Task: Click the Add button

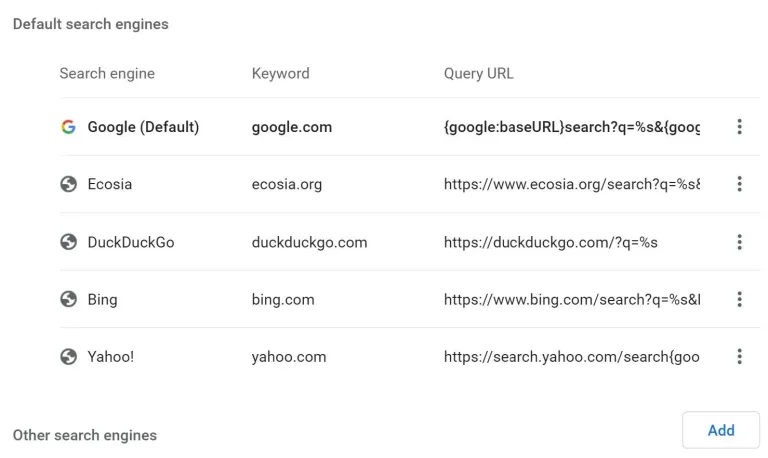Action: pyautogui.click(x=720, y=430)
